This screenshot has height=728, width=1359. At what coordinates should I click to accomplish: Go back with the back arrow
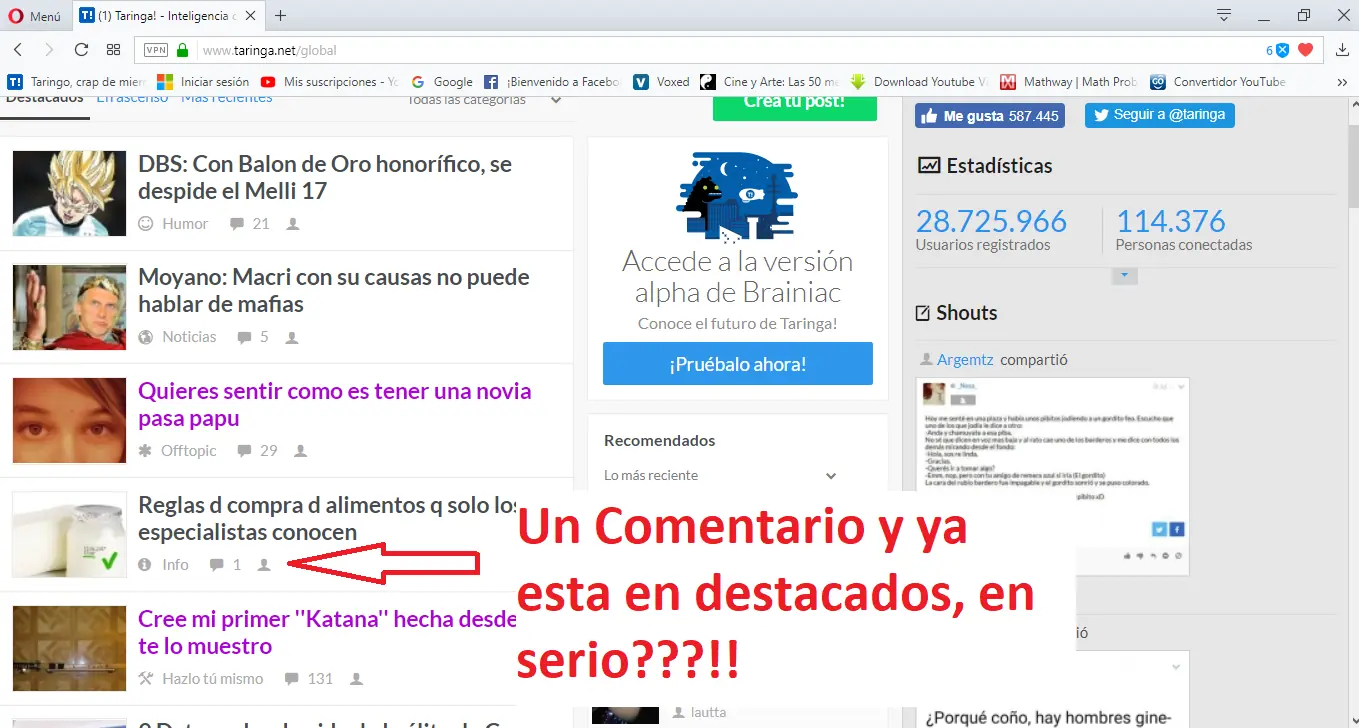(18, 50)
